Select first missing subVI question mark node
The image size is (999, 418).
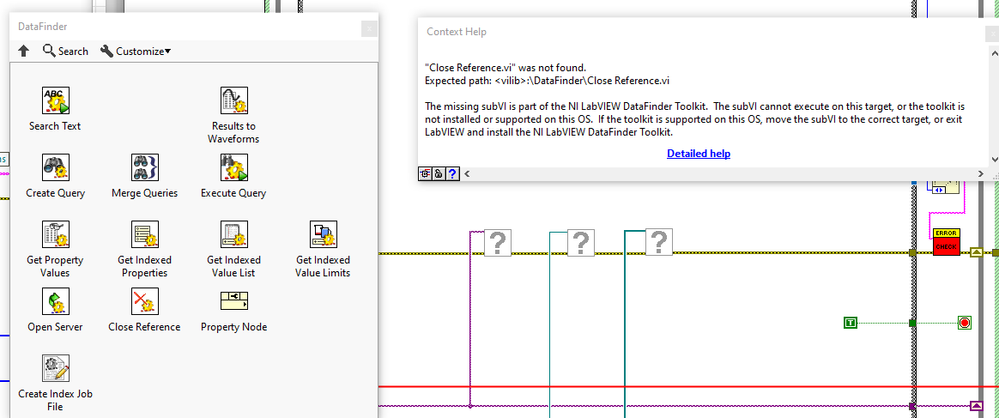pyautogui.click(x=498, y=243)
